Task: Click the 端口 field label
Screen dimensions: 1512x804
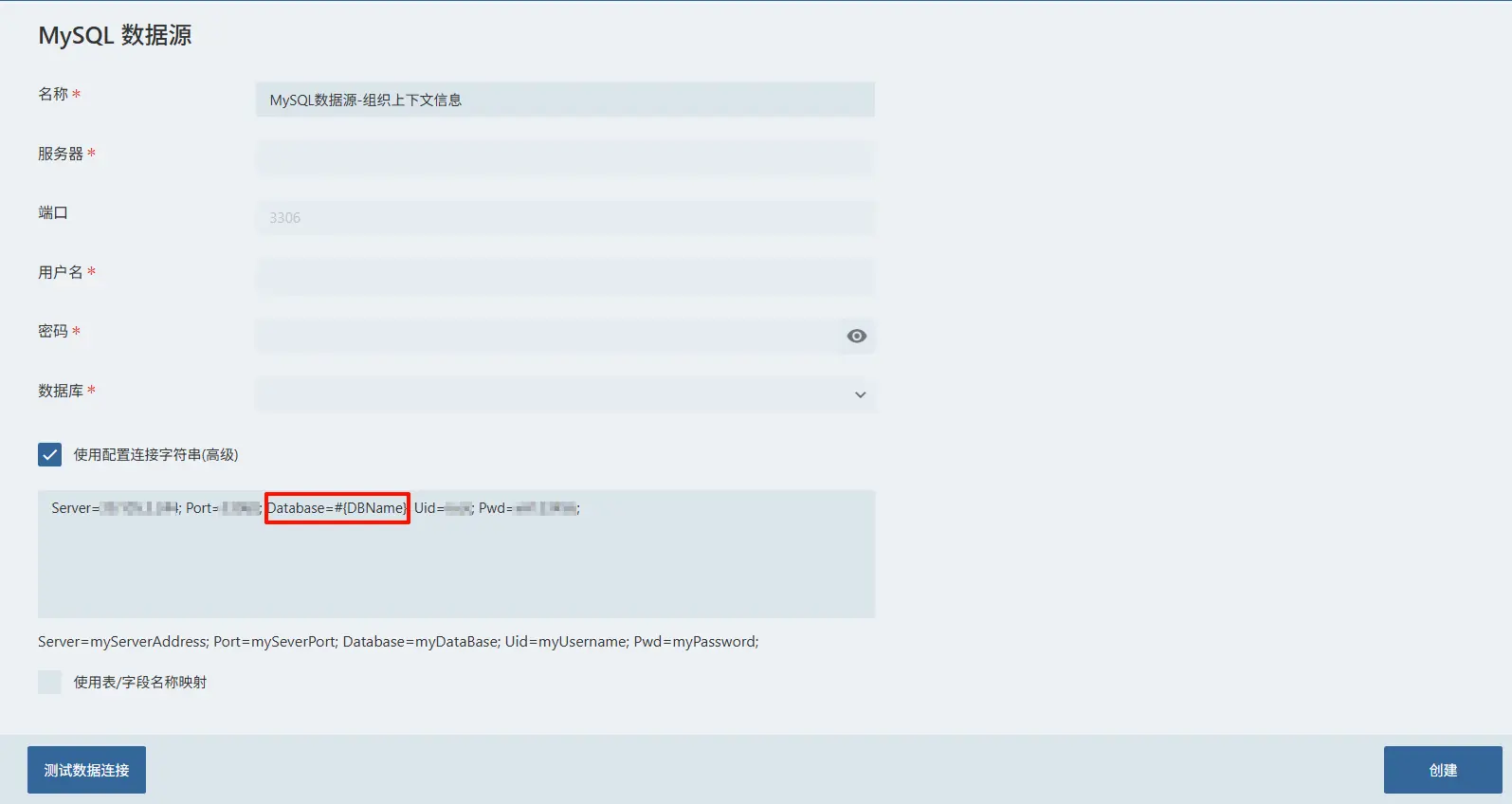Action: [x=53, y=212]
